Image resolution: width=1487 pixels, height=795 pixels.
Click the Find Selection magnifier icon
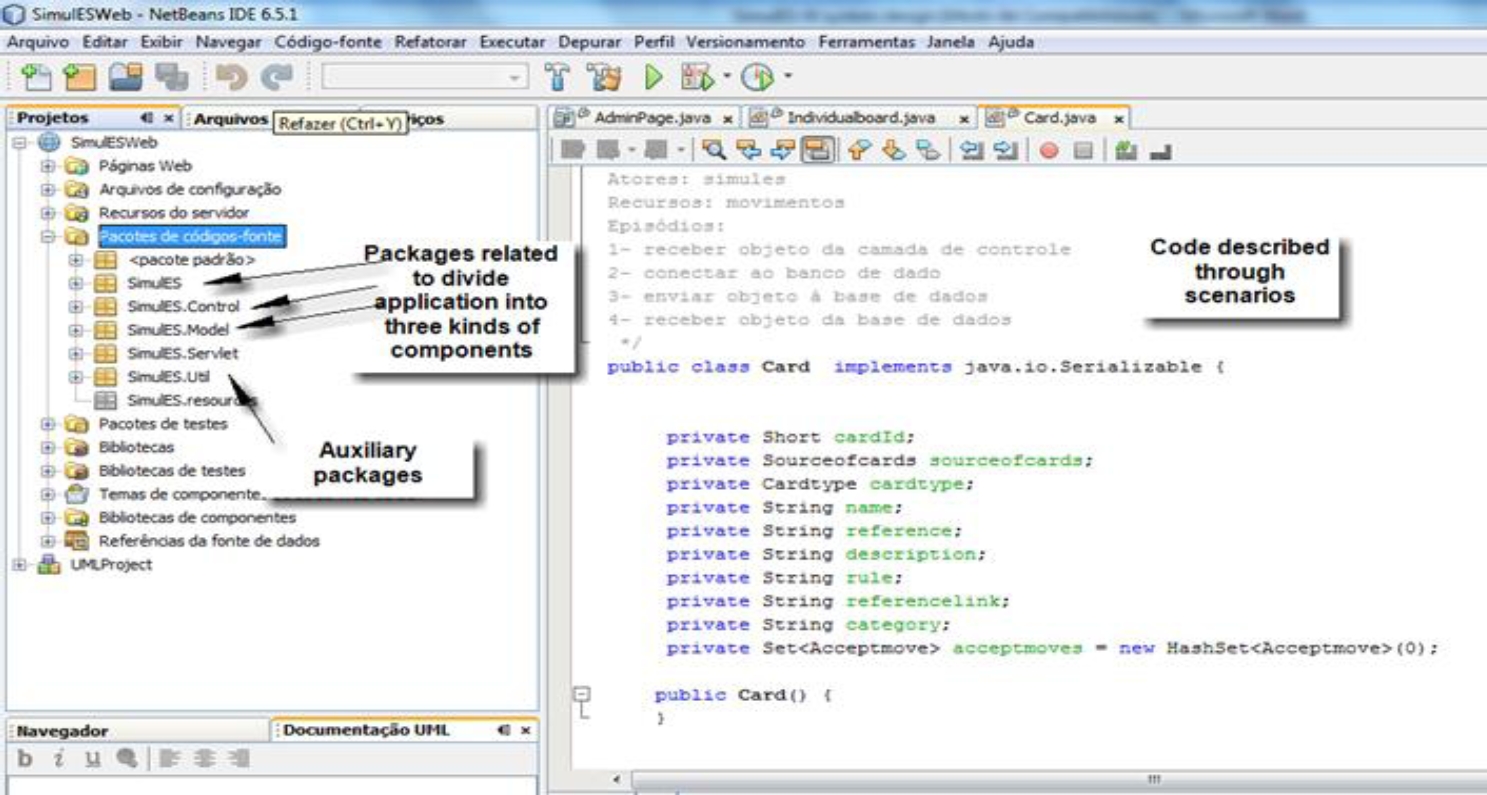tap(714, 150)
